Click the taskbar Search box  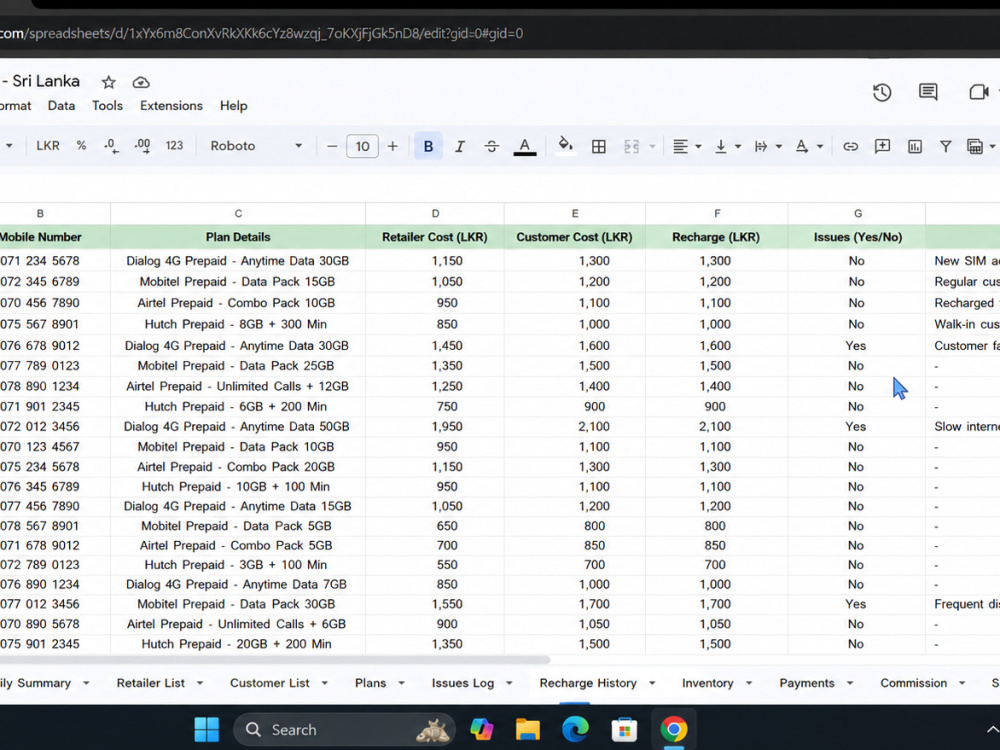click(344, 730)
